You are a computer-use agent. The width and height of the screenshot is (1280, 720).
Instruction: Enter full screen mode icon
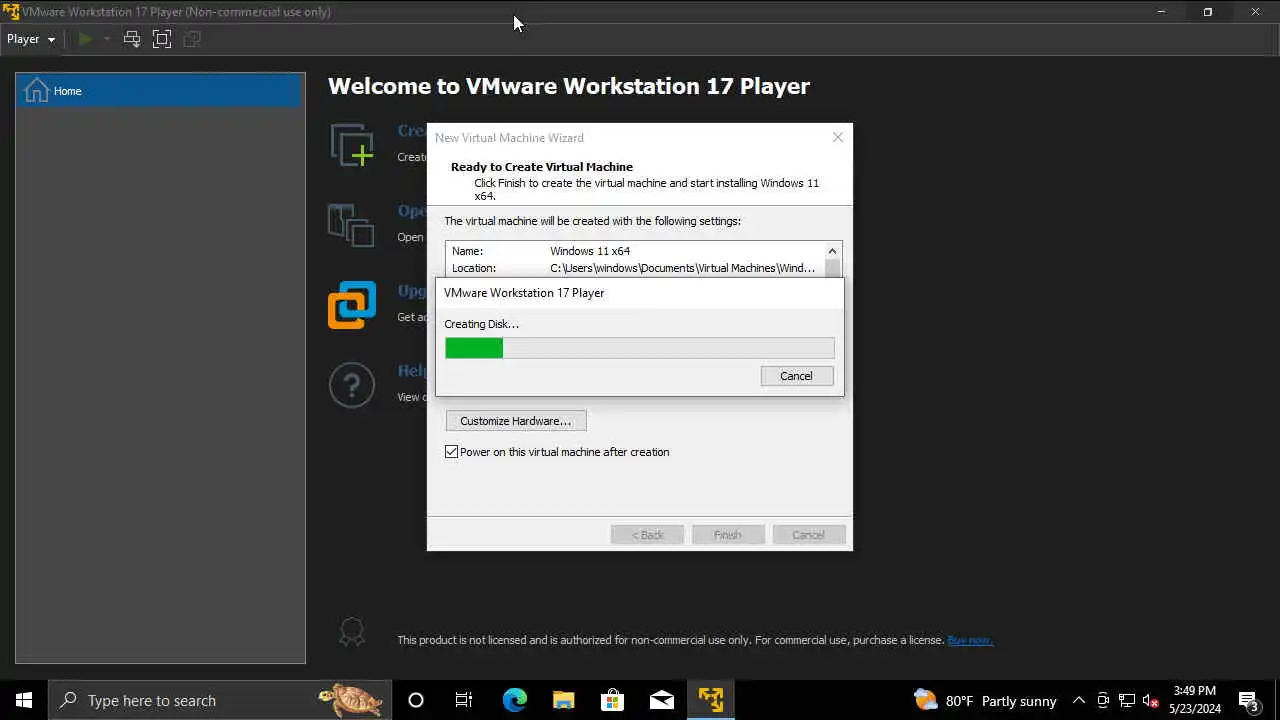[162, 39]
